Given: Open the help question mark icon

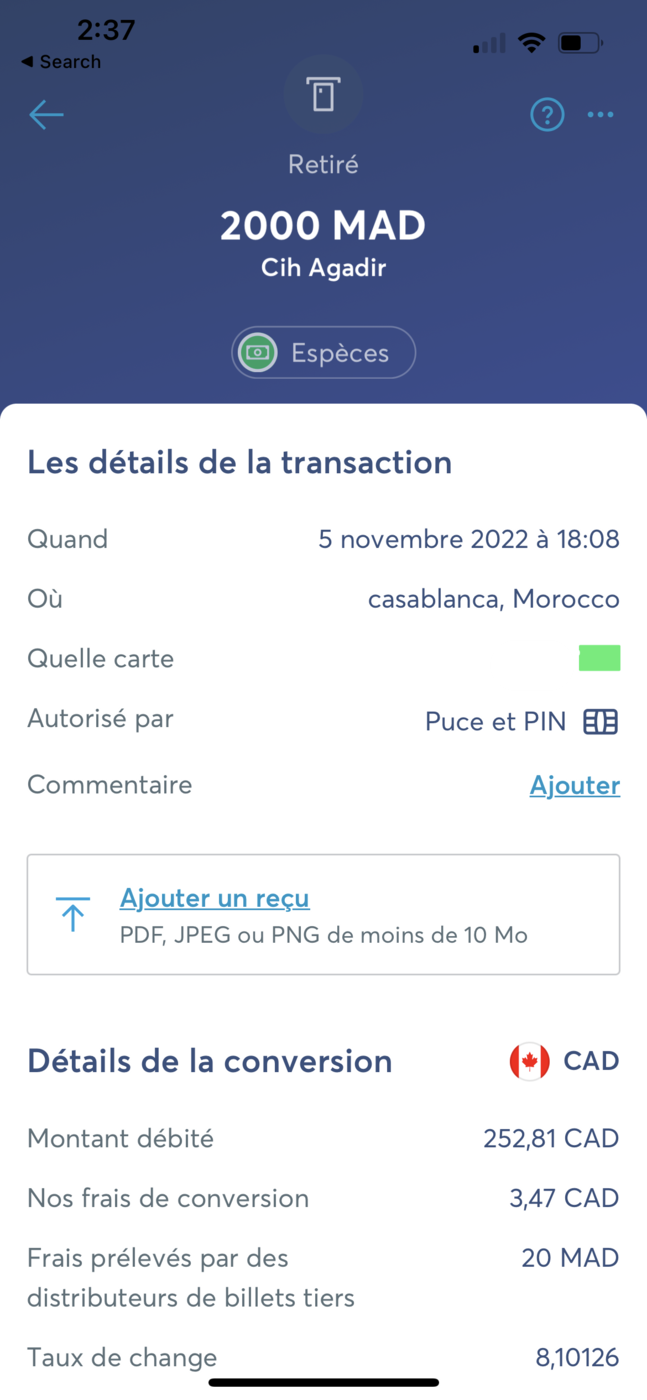Looking at the screenshot, I should coord(547,115).
